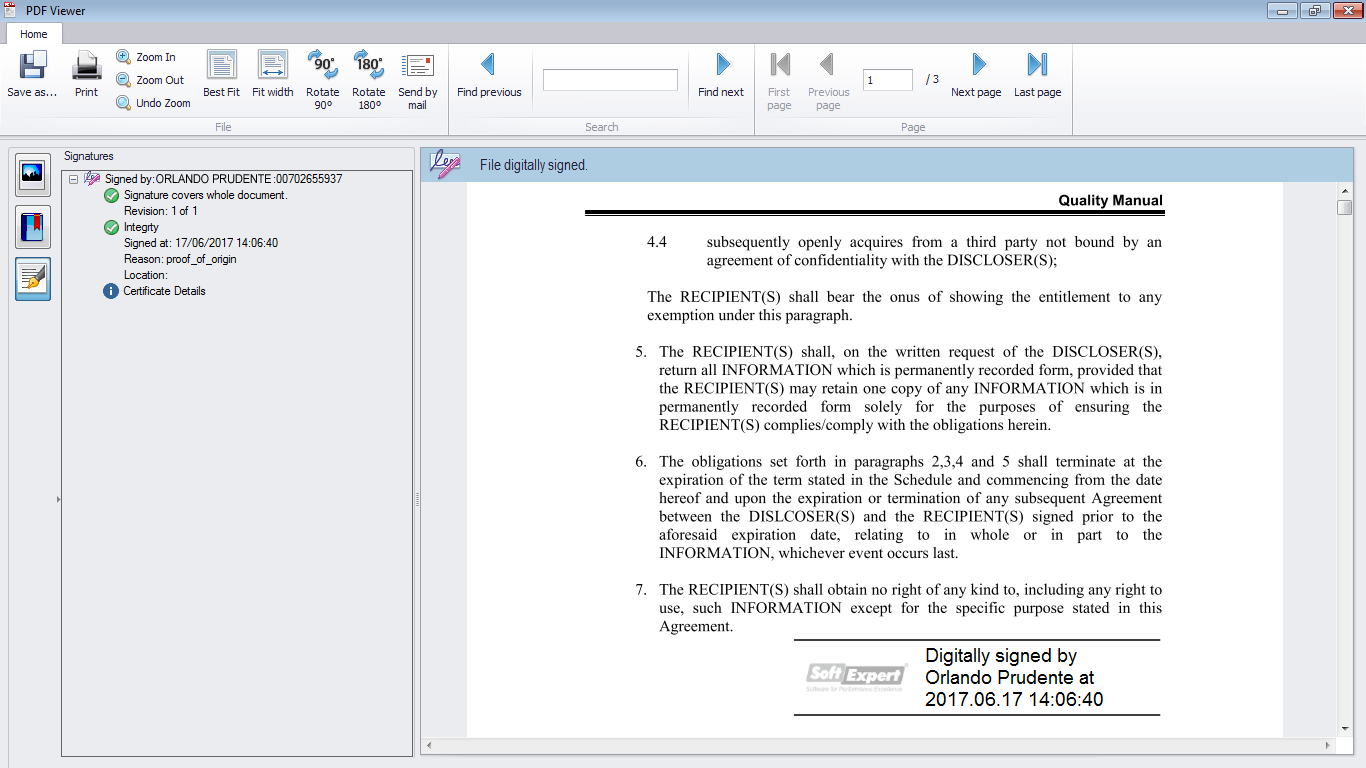The height and width of the screenshot is (768, 1366).
Task: Click horizontal scrollbar right arrow
Action: pos(1328,746)
